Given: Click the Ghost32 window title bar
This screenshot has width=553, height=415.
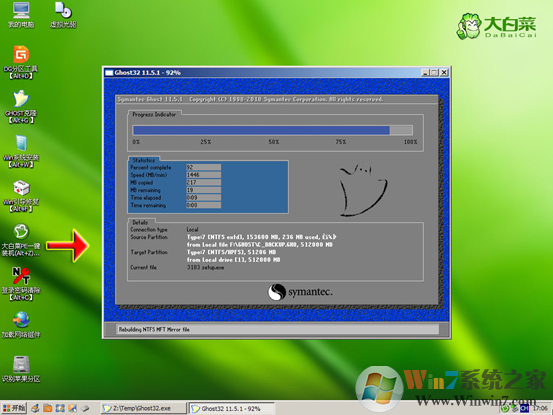Looking at the screenshot, I should point(263,72).
